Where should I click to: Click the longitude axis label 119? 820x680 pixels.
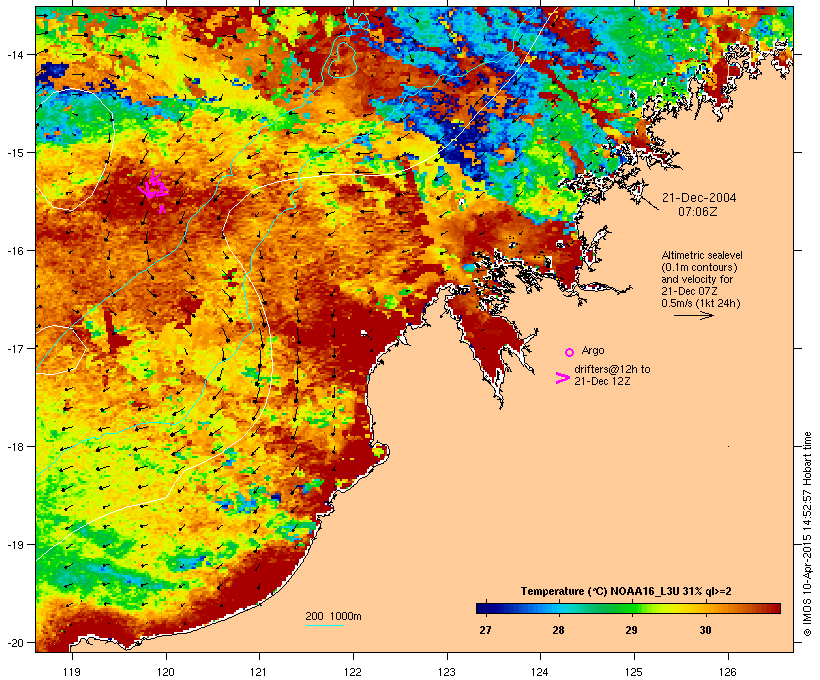tap(72, 672)
